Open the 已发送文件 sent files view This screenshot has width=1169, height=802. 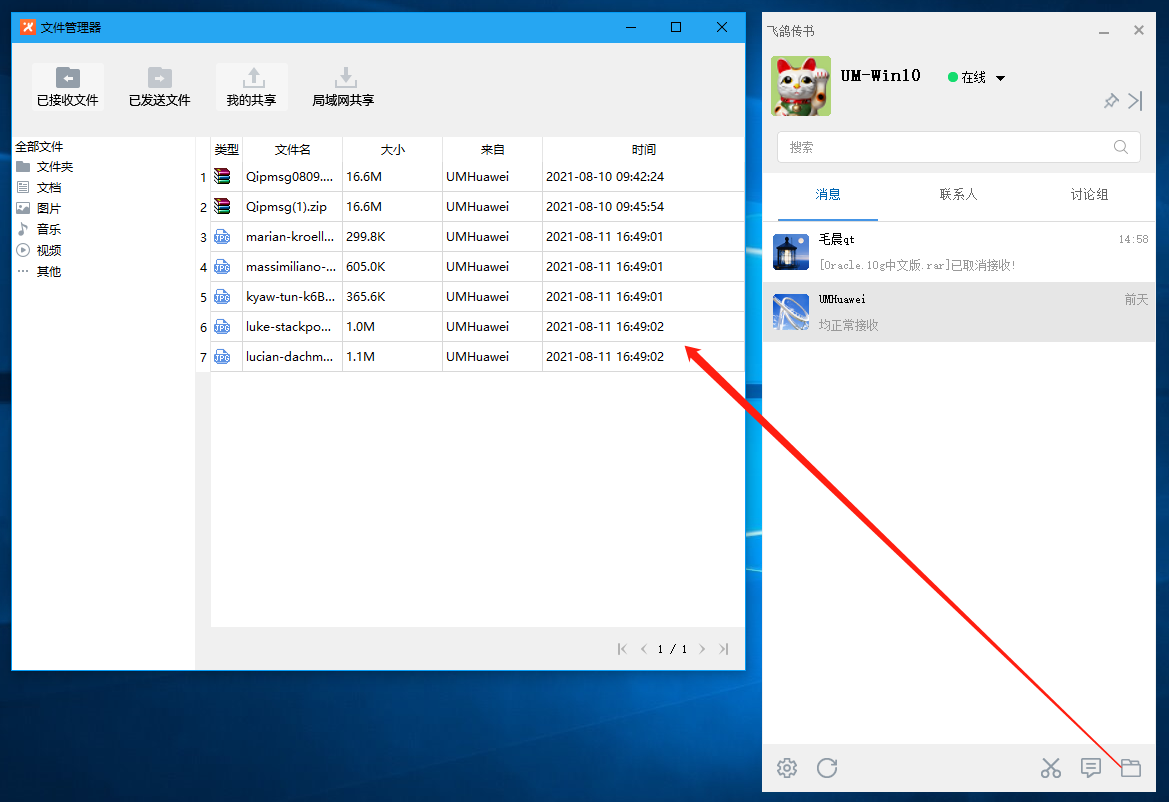[159, 87]
